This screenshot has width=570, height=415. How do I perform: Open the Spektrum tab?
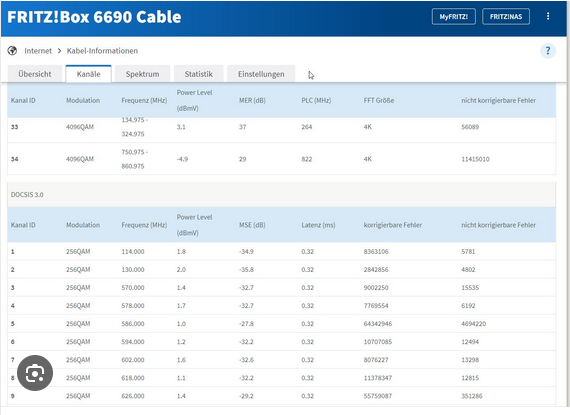[142, 74]
